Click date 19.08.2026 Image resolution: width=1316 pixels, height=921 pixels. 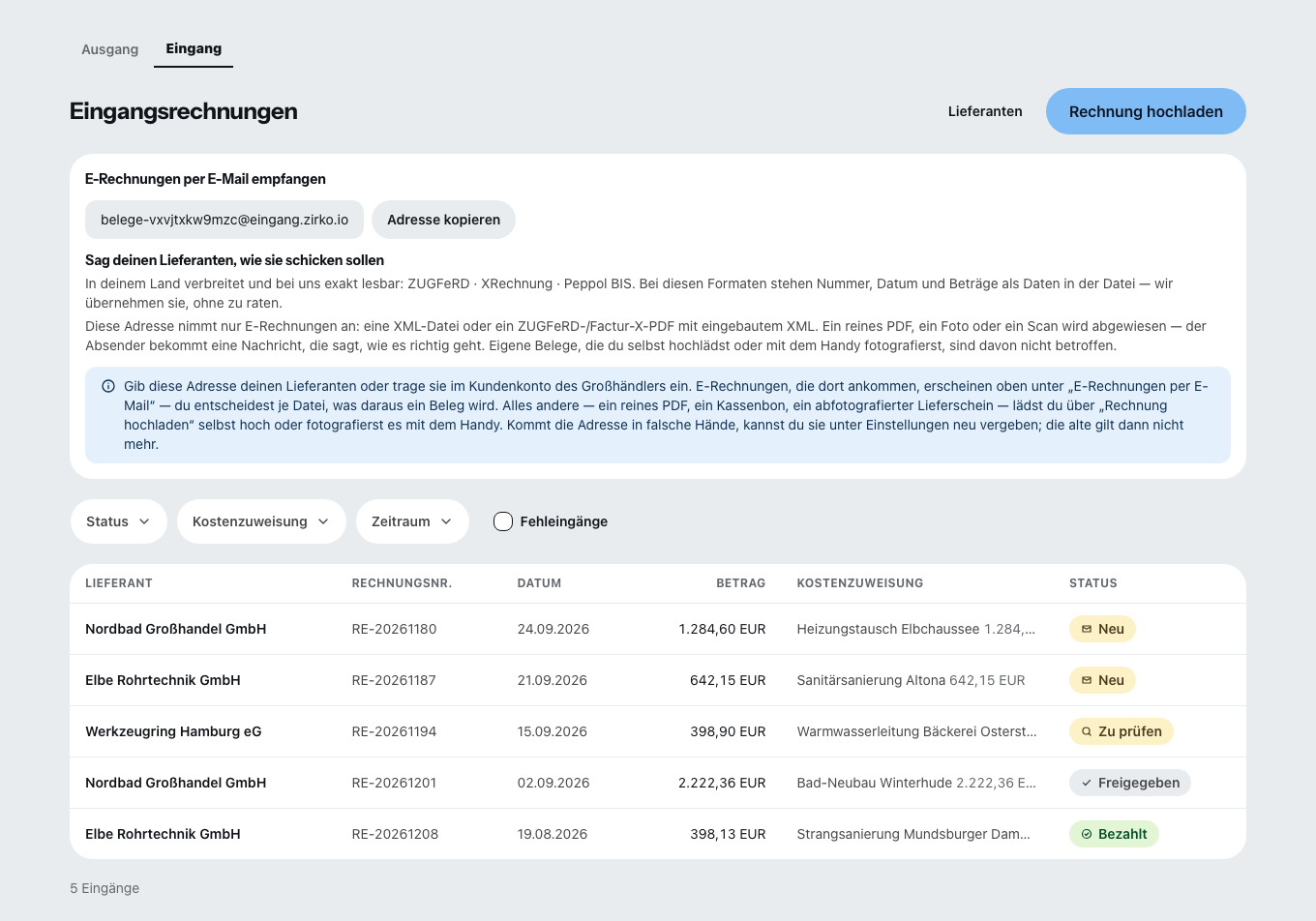click(553, 834)
